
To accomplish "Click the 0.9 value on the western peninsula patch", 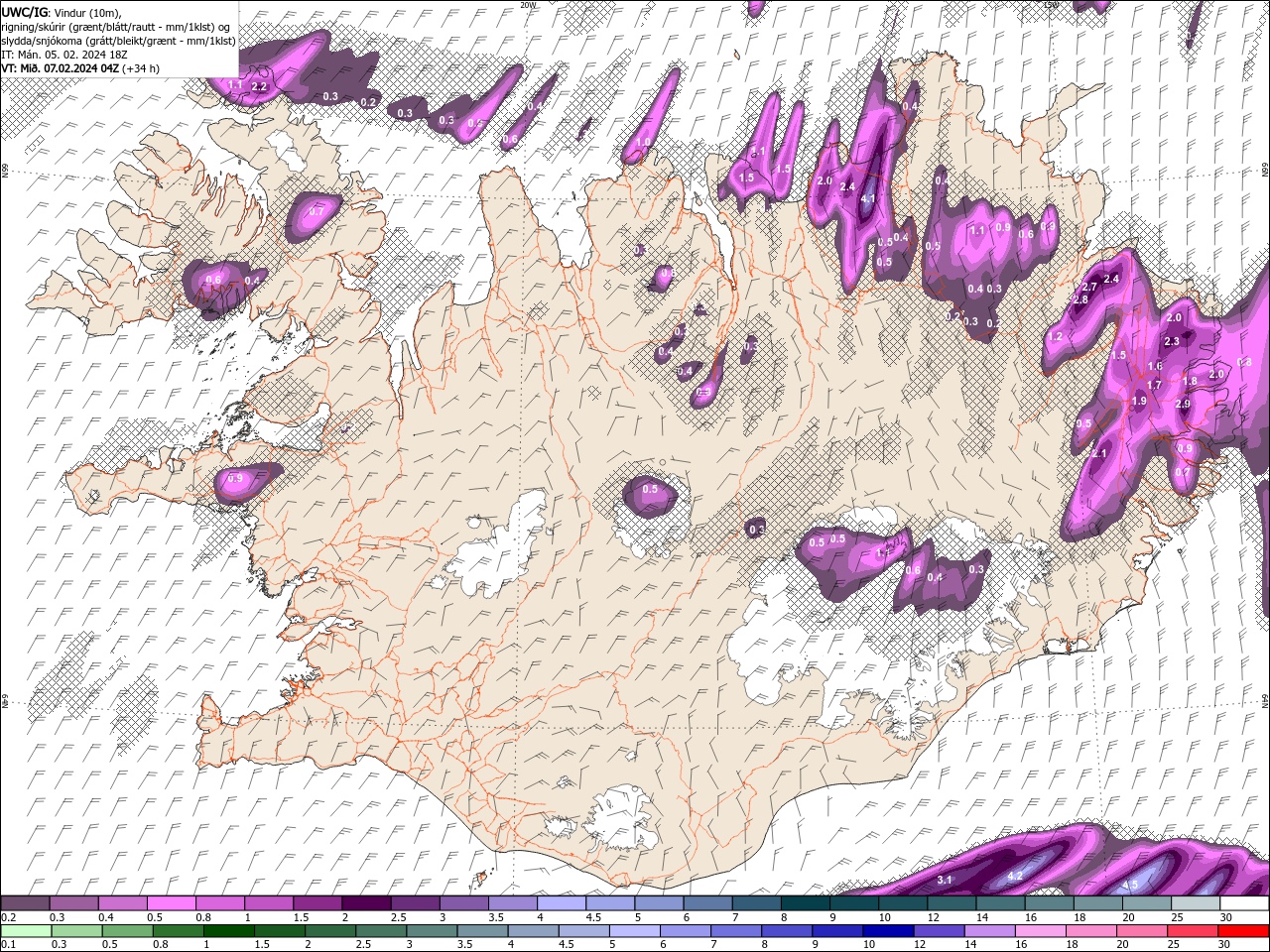I will coord(235,479).
